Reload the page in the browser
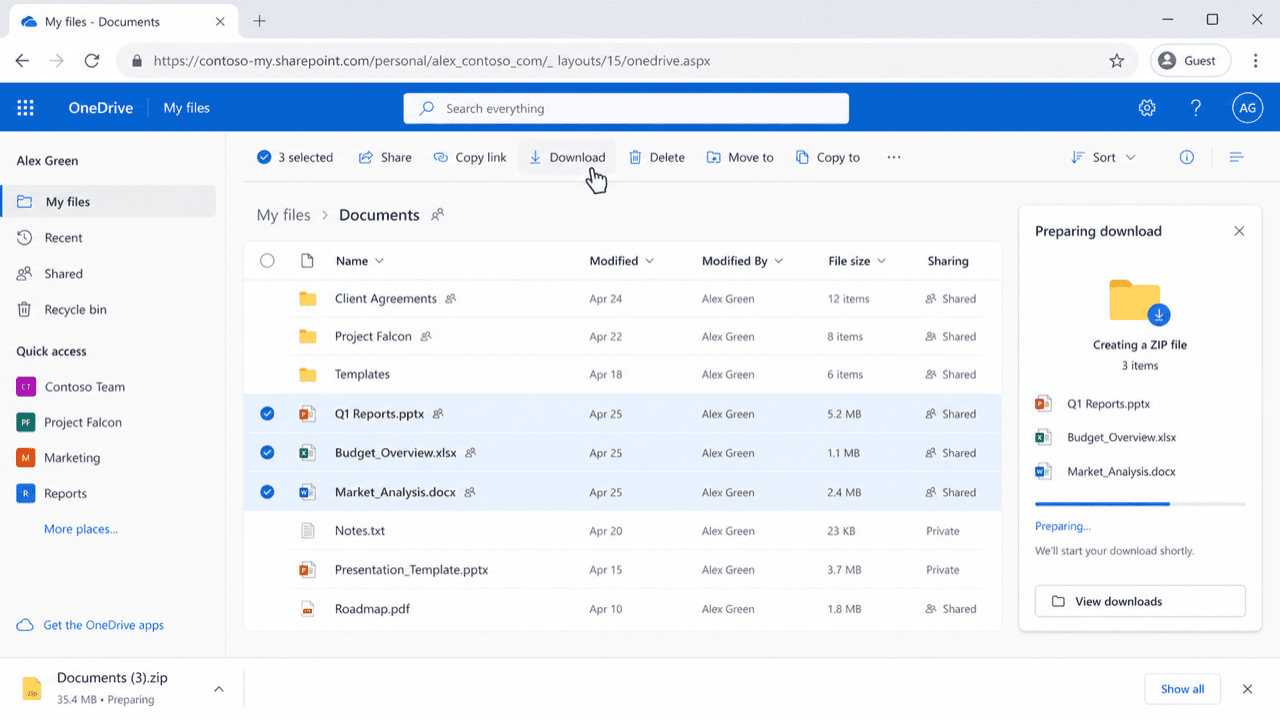This screenshot has height=720, width=1280. pyautogui.click(x=92, y=61)
